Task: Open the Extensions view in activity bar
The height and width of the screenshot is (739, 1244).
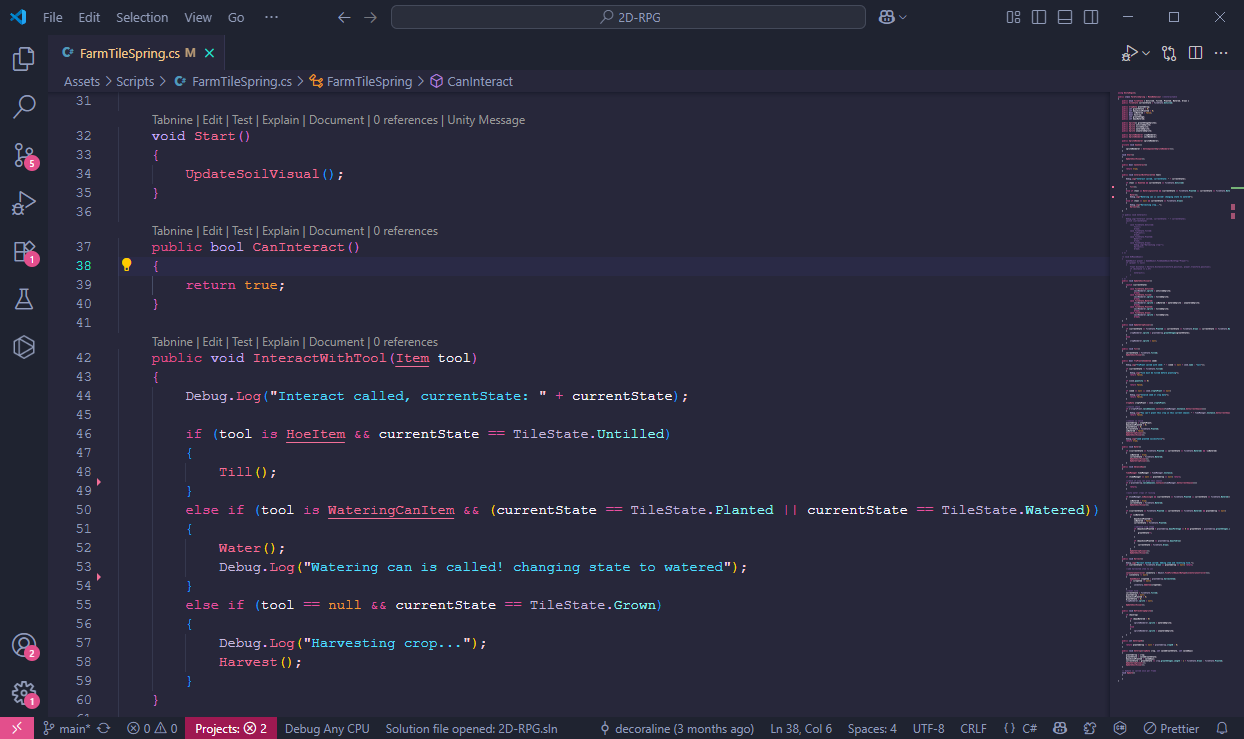Action: click(x=24, y=251)
